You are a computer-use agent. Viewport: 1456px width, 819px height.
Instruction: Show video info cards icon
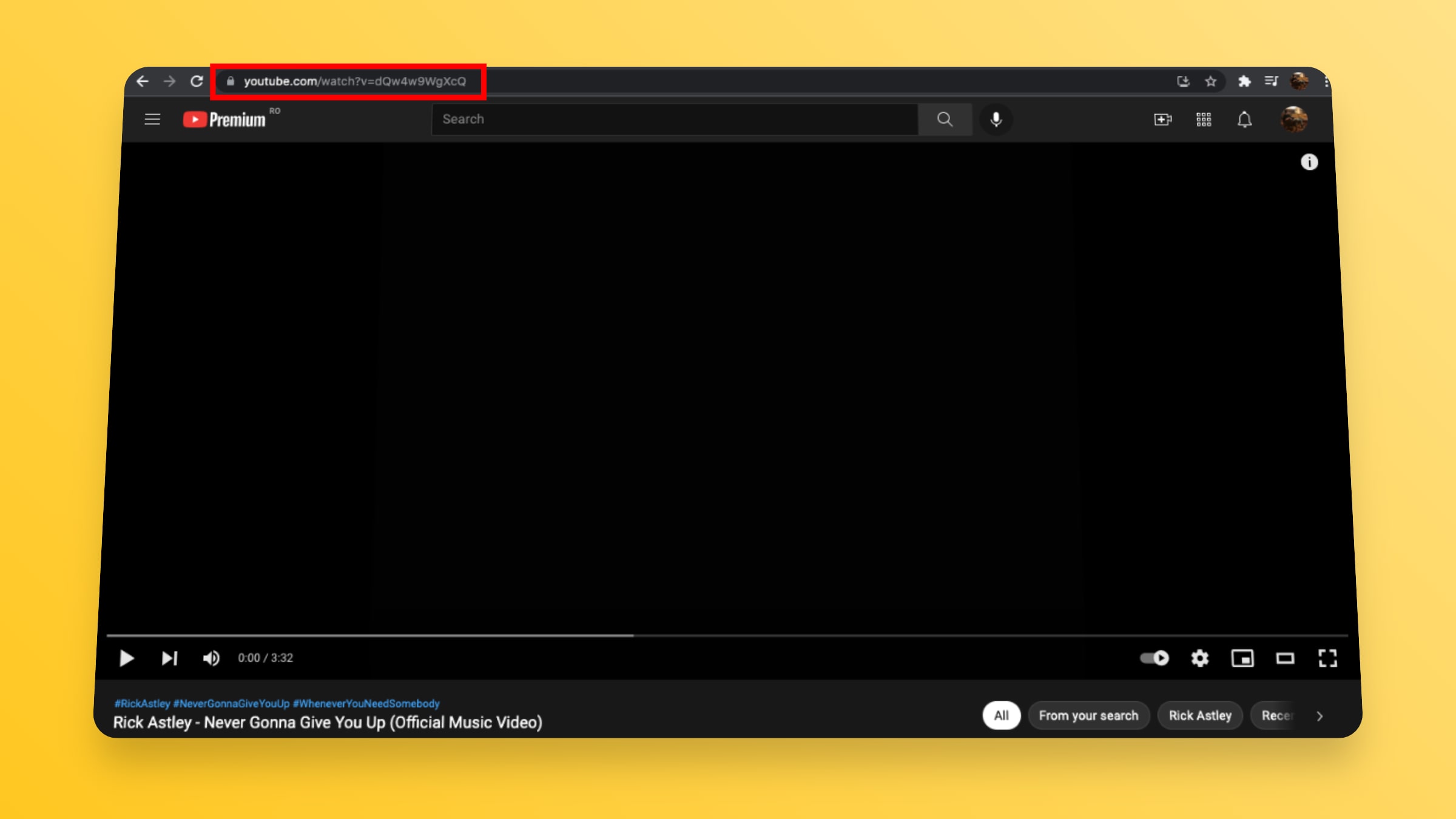[x=1309, y=162]
